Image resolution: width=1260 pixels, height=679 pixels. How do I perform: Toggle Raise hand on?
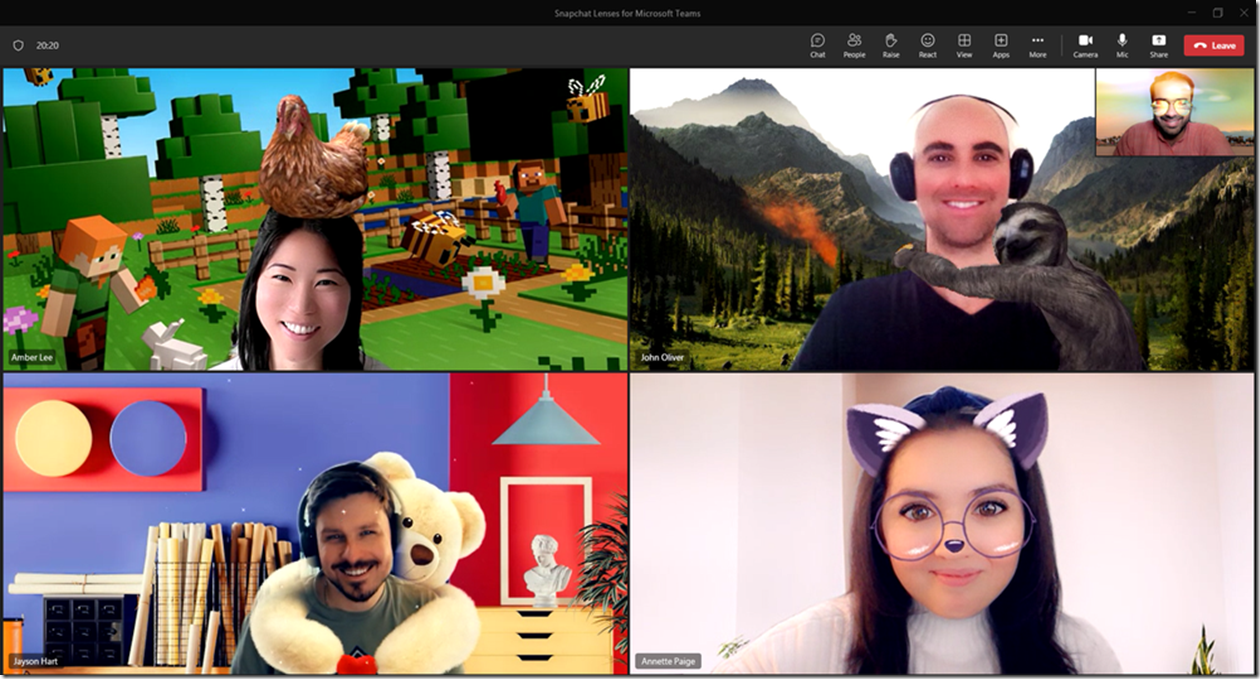[x=890, y=45]
